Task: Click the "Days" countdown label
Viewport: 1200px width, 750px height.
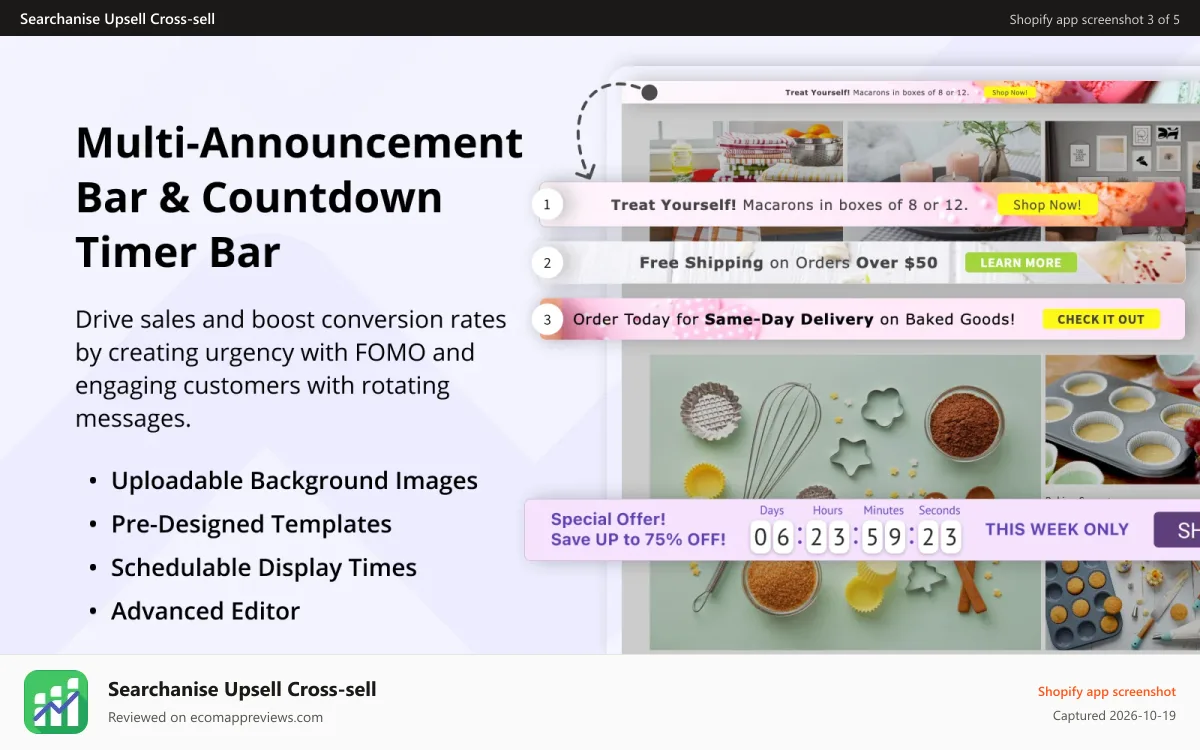Action: [772, 510]
